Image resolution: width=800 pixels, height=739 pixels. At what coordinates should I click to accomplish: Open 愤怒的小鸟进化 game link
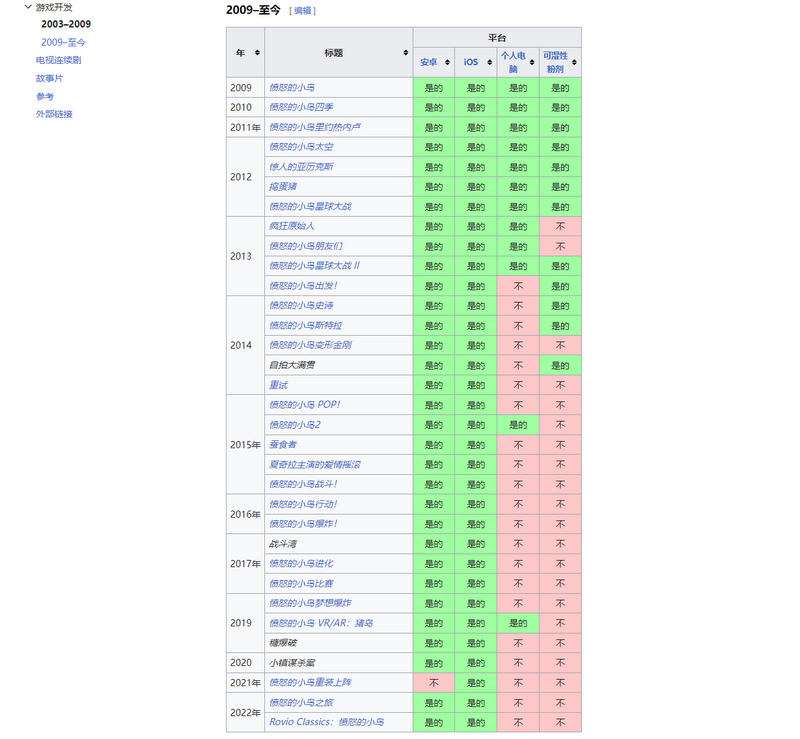point(301,563)
